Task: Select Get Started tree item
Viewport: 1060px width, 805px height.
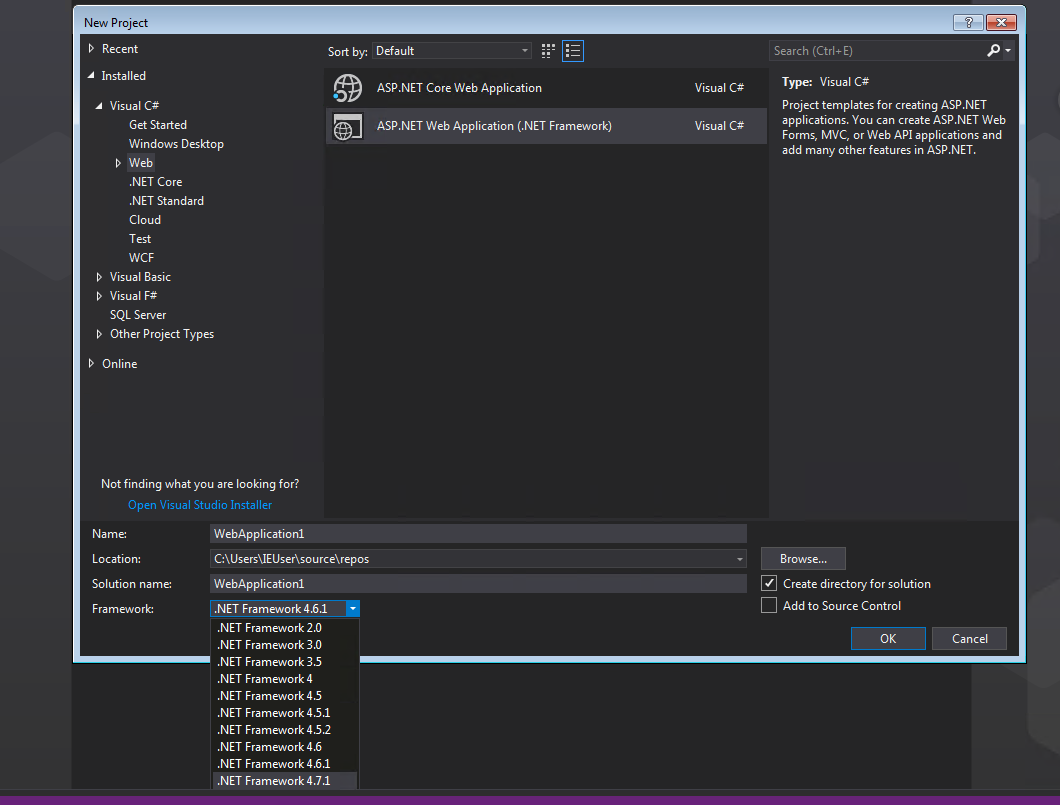Action: (x=158, y=125)
